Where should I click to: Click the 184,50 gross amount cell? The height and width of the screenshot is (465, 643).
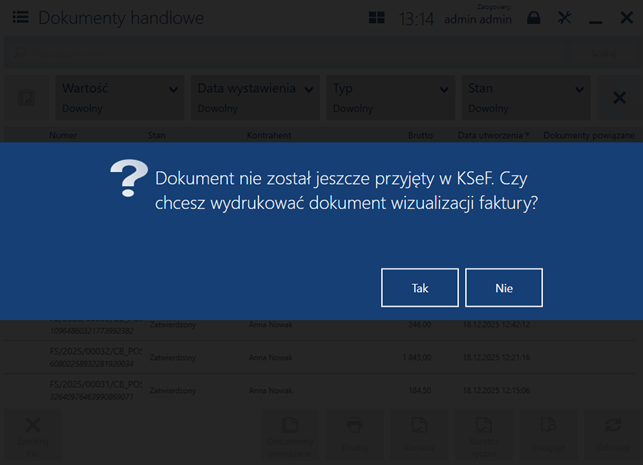[420, 390]
